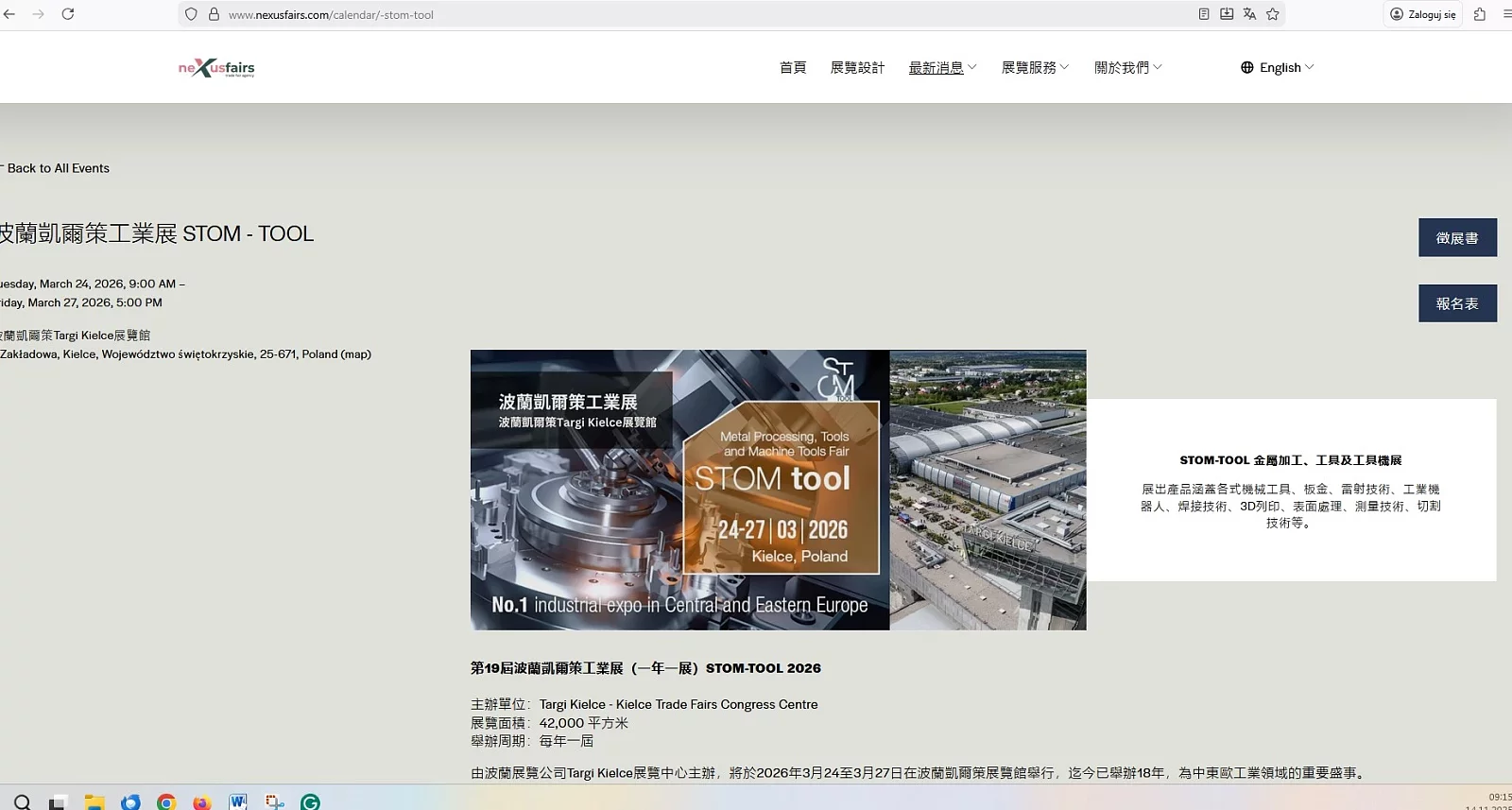1512x810 pixels.
Task: Expand the 最新消息 dropdown menu
Action: 942,68
